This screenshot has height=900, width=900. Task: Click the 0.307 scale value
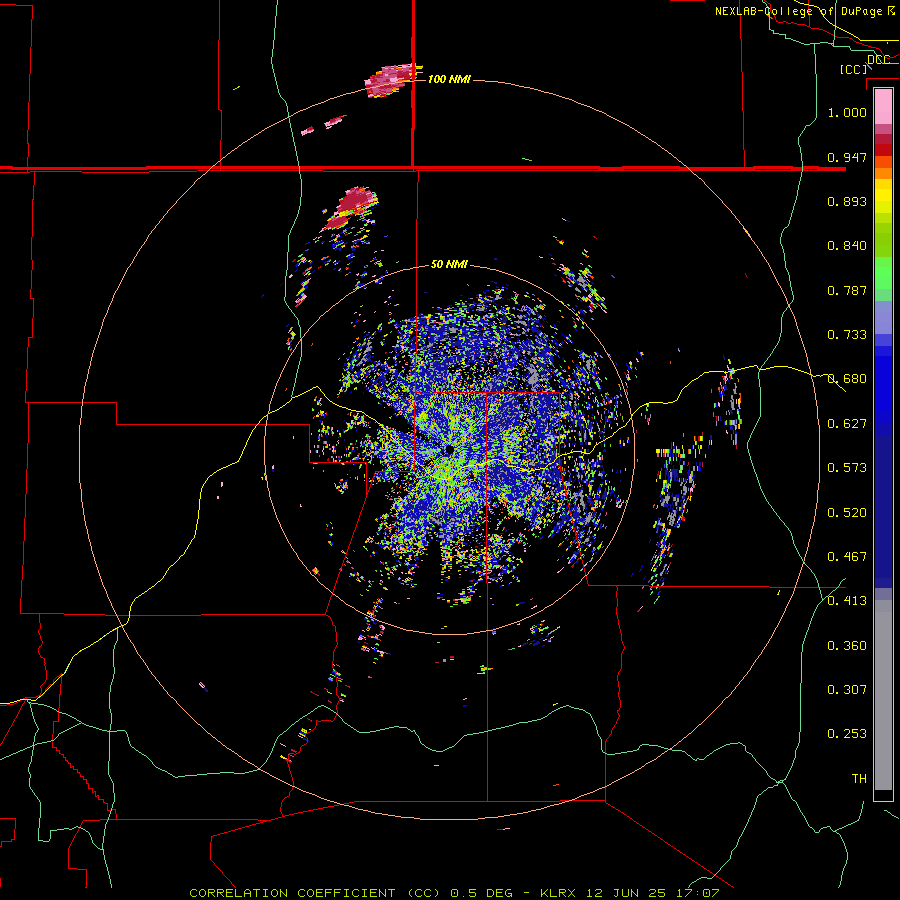pyautogui.click(x=847, y=690)
